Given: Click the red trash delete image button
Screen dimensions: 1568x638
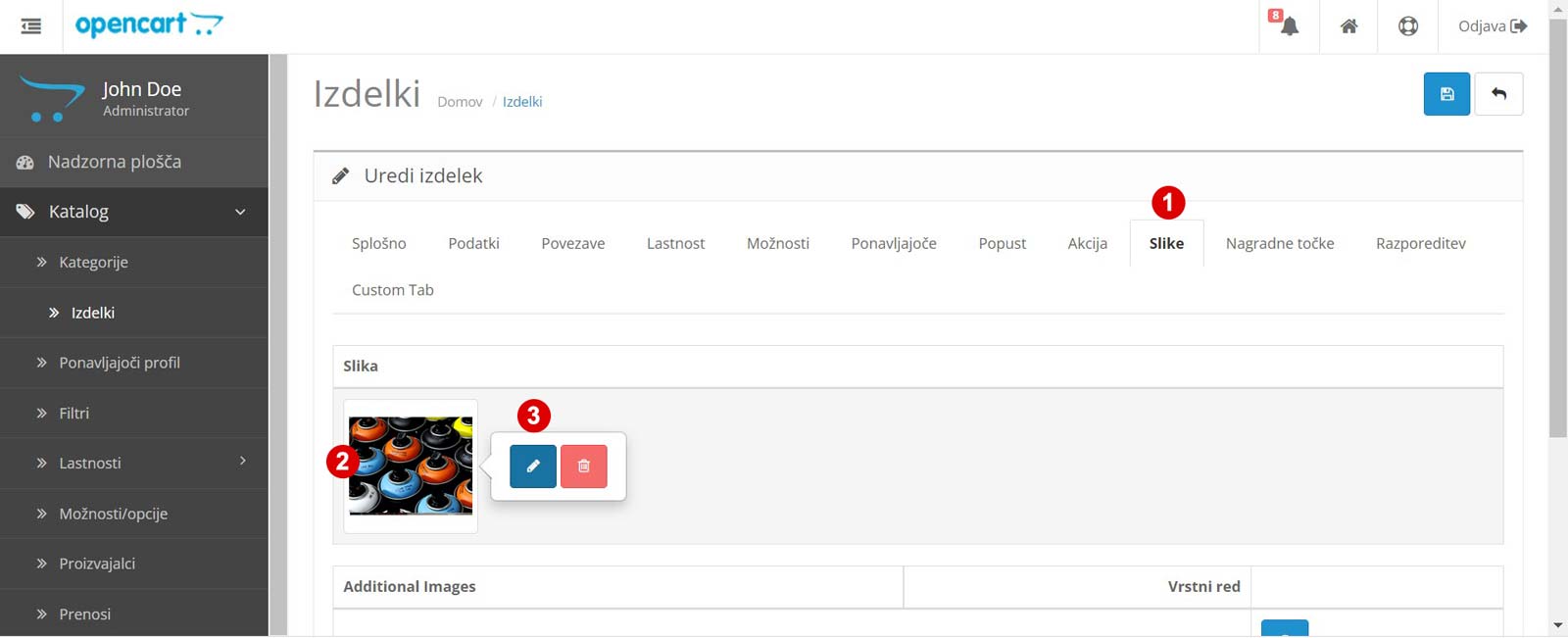Looking at the screenshot, I should (x=584, y=466).
